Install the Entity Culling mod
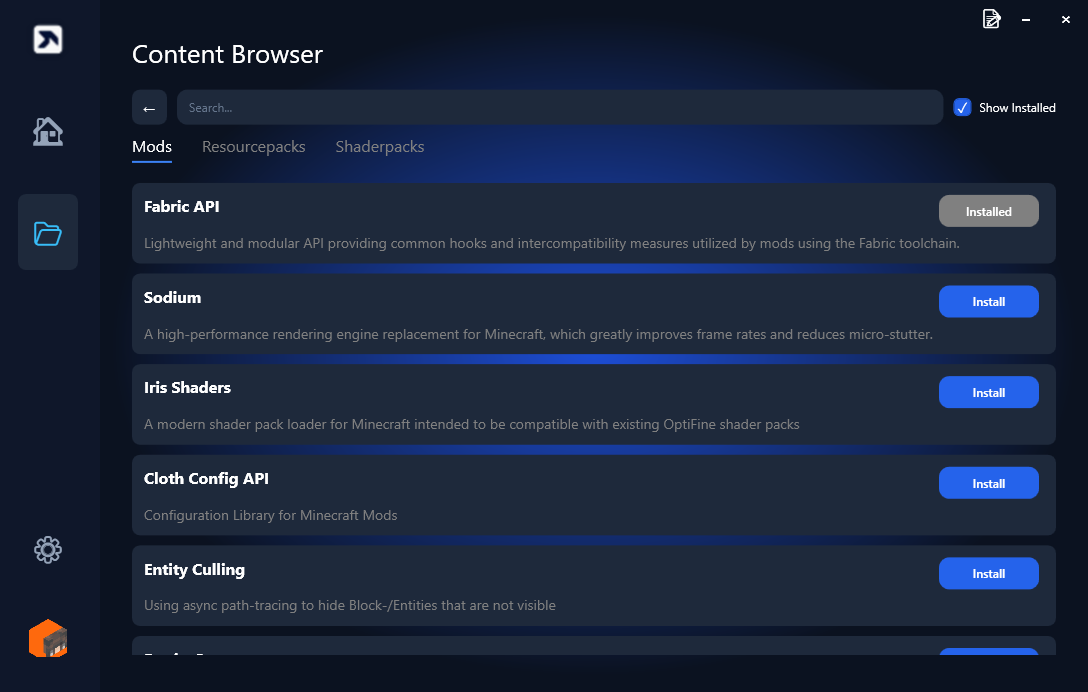The height and width of the screenshot is (692, 1088). pyautogui.click(x=988, y=573)
